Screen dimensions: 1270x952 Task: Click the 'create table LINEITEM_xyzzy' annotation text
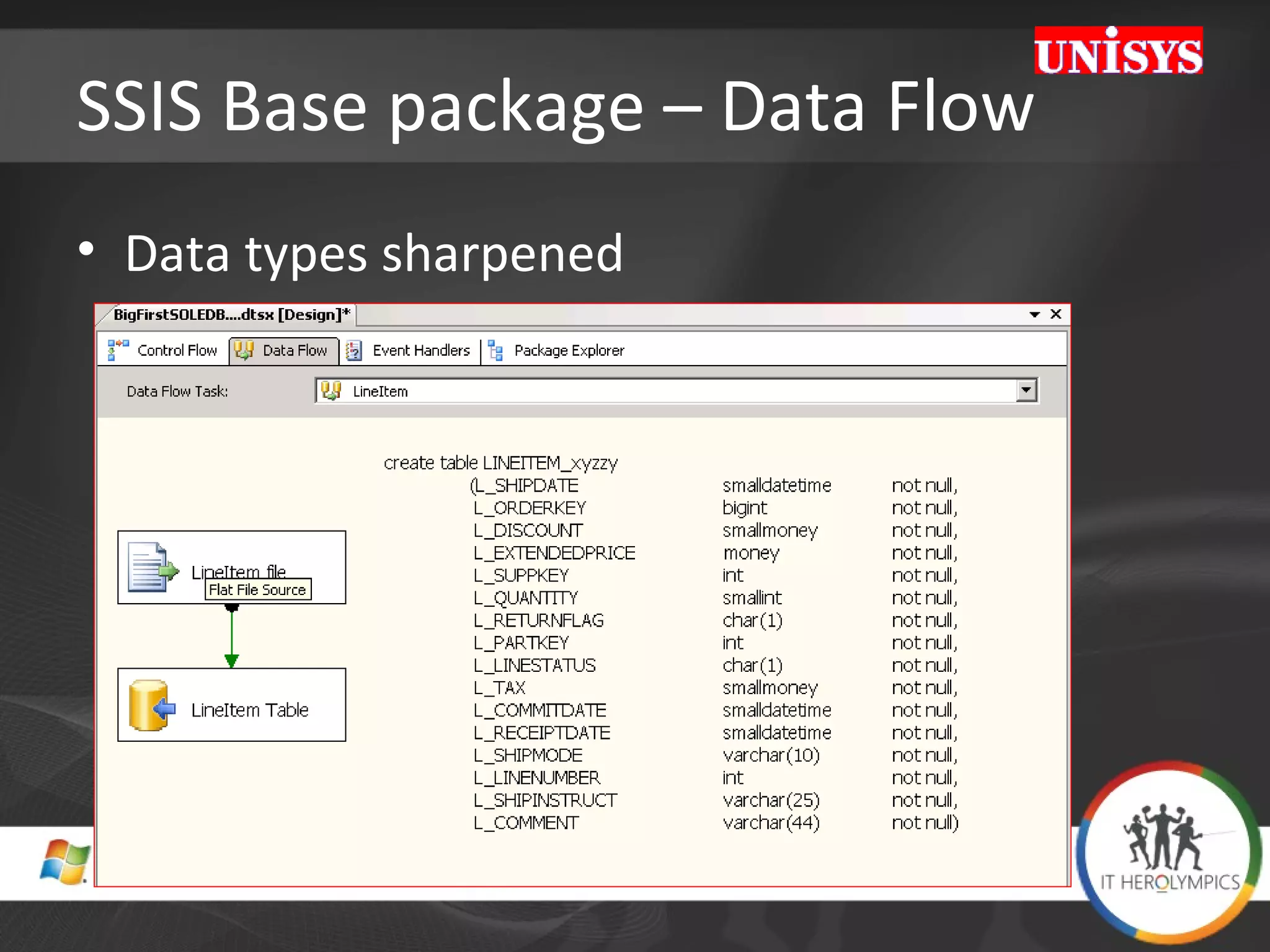[500, 463]
